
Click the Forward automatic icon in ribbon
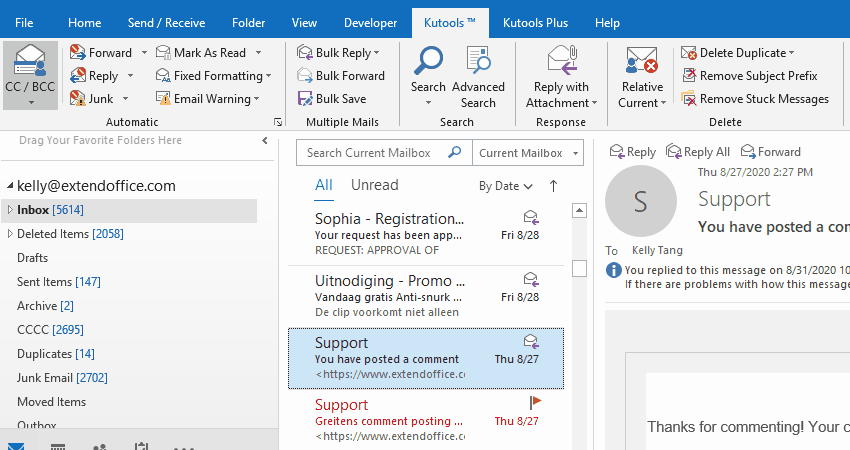coord(78,53)
